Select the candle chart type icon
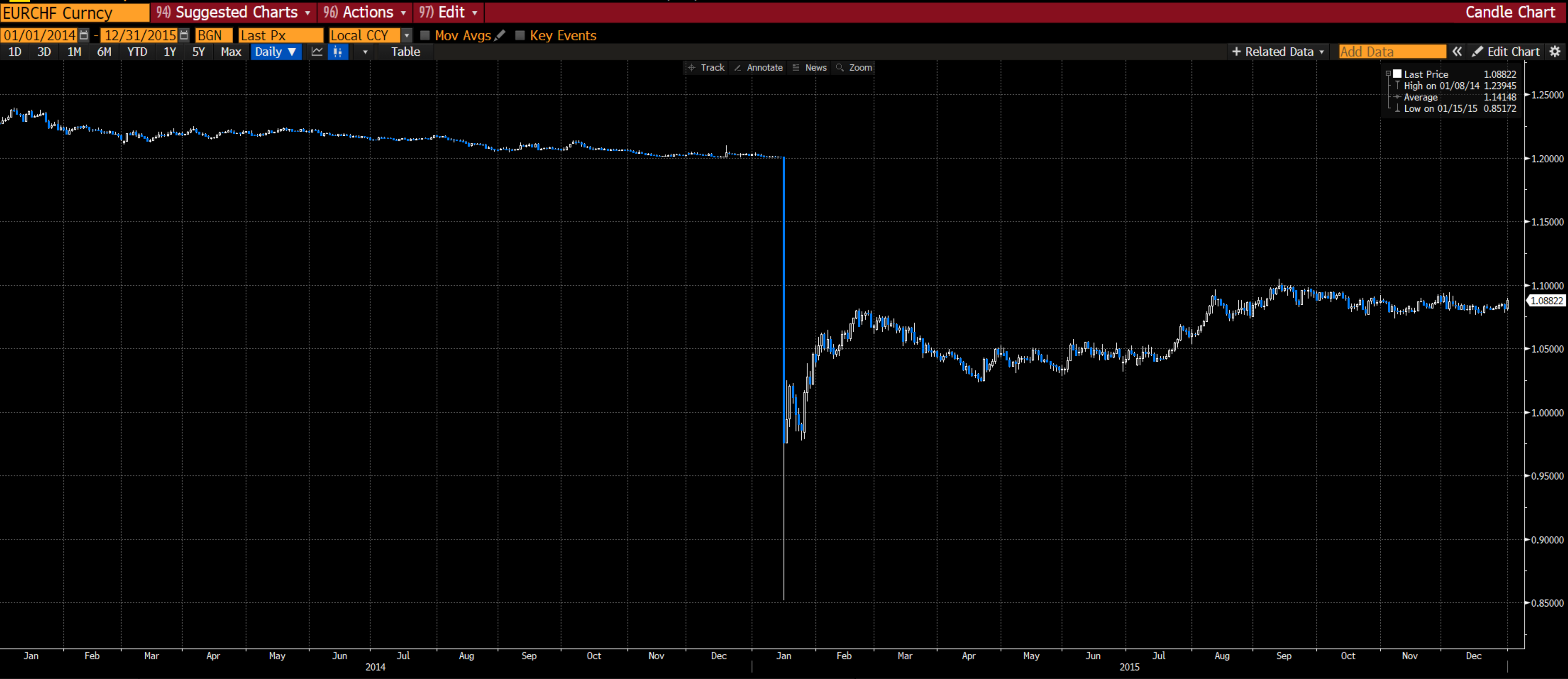This screenshot has height=679, width=1568. pos(338,52)
